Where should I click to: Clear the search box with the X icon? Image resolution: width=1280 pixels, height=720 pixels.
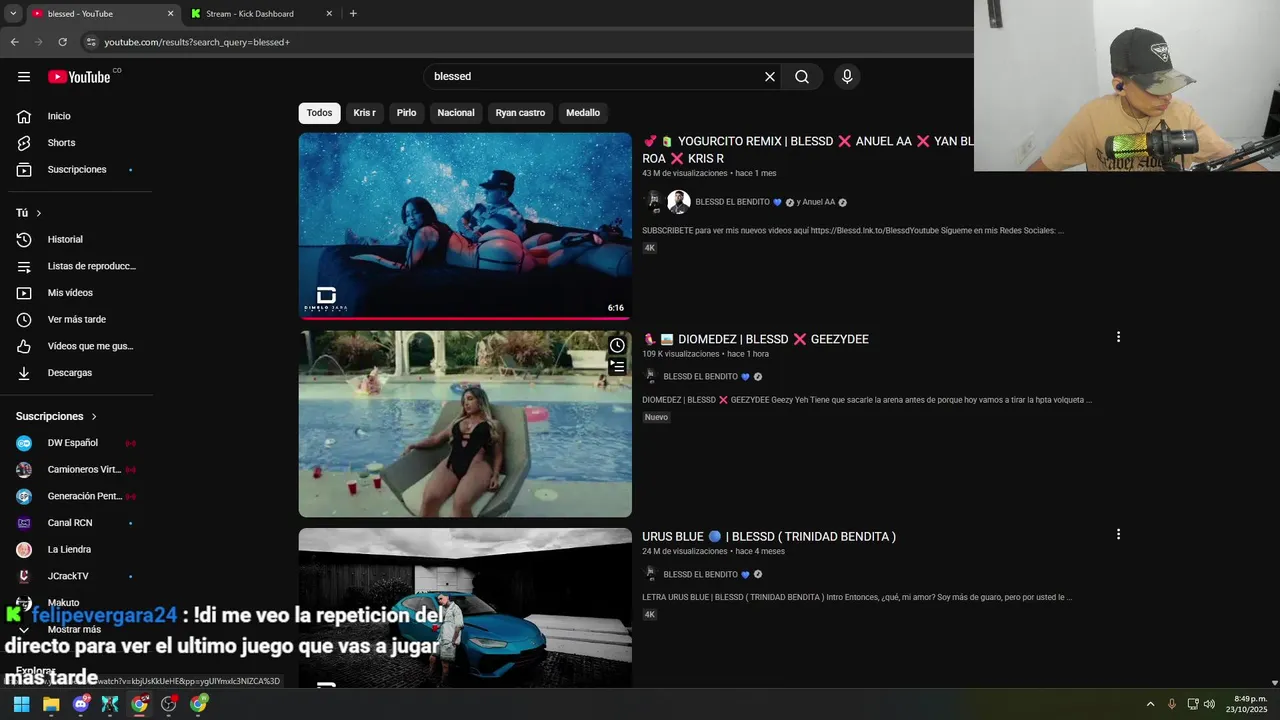(x=770, y=77)
